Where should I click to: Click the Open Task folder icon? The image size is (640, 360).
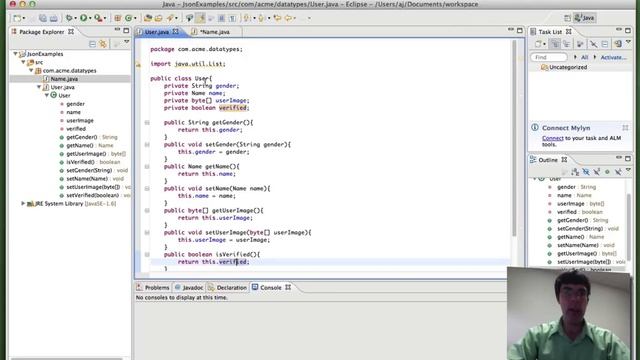coord(158,18)
